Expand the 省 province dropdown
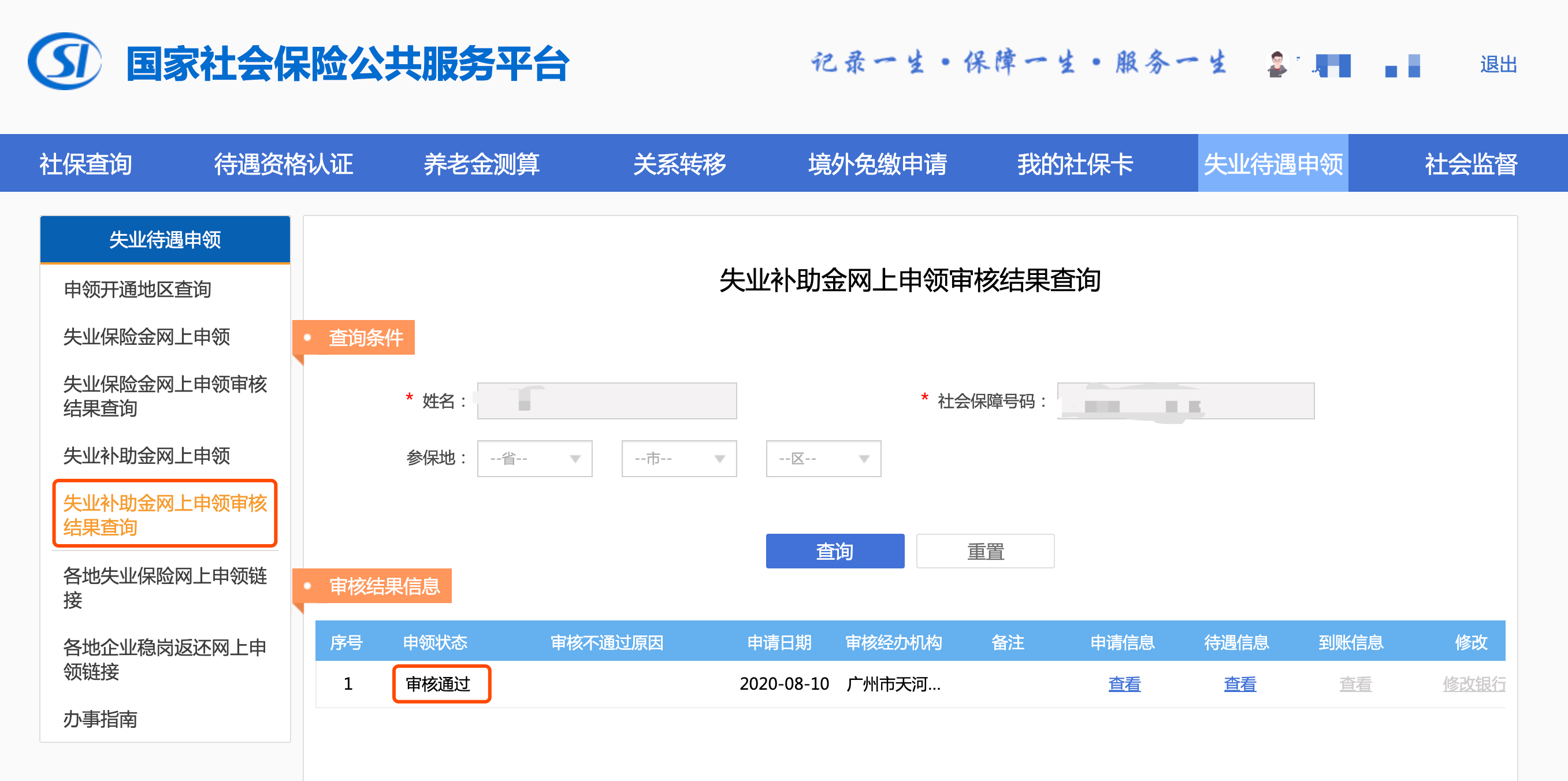Screen dimensions: 1568x781 (534, 458)
